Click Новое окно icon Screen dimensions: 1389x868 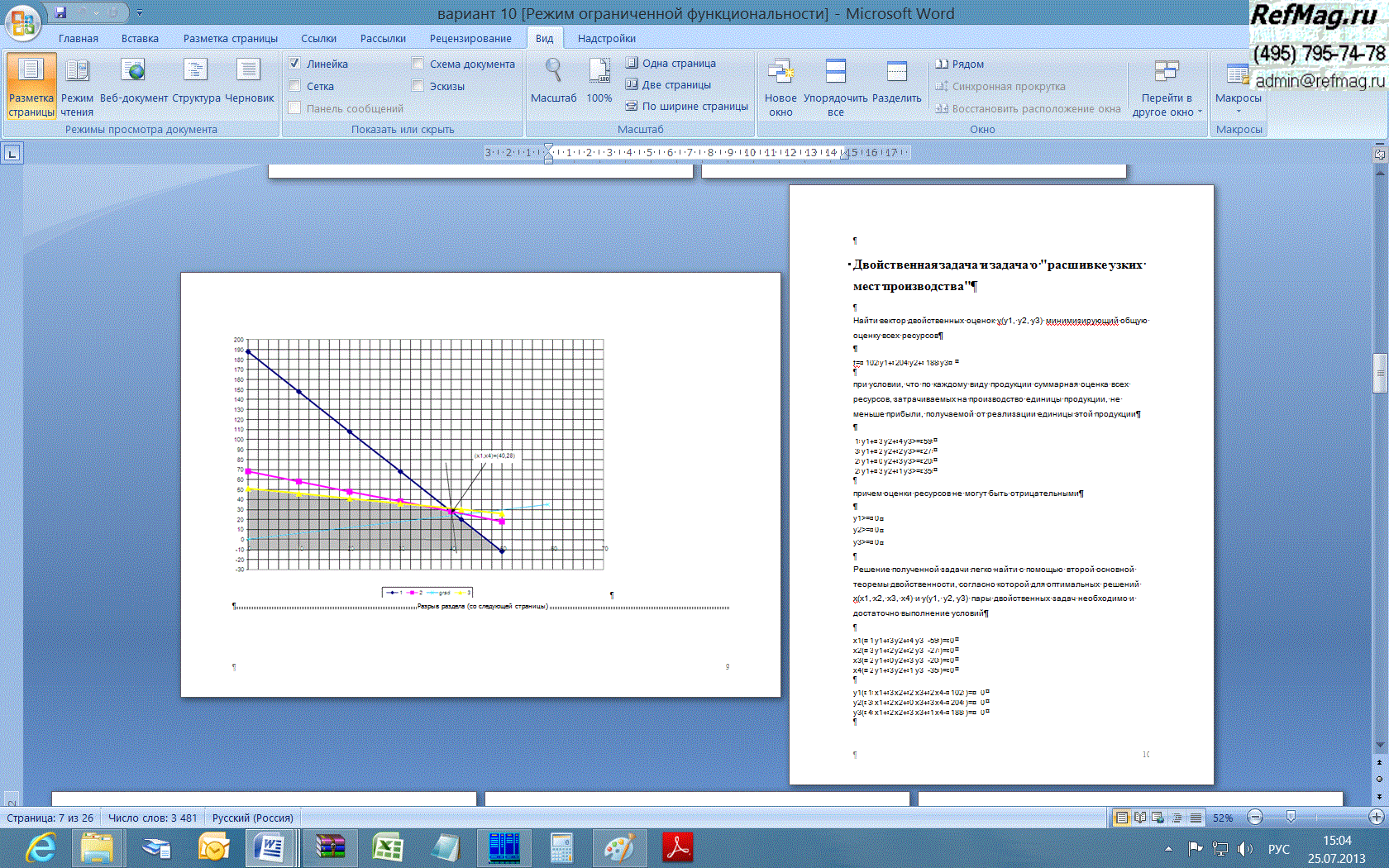pyautogui.click(x=780, y=71)
